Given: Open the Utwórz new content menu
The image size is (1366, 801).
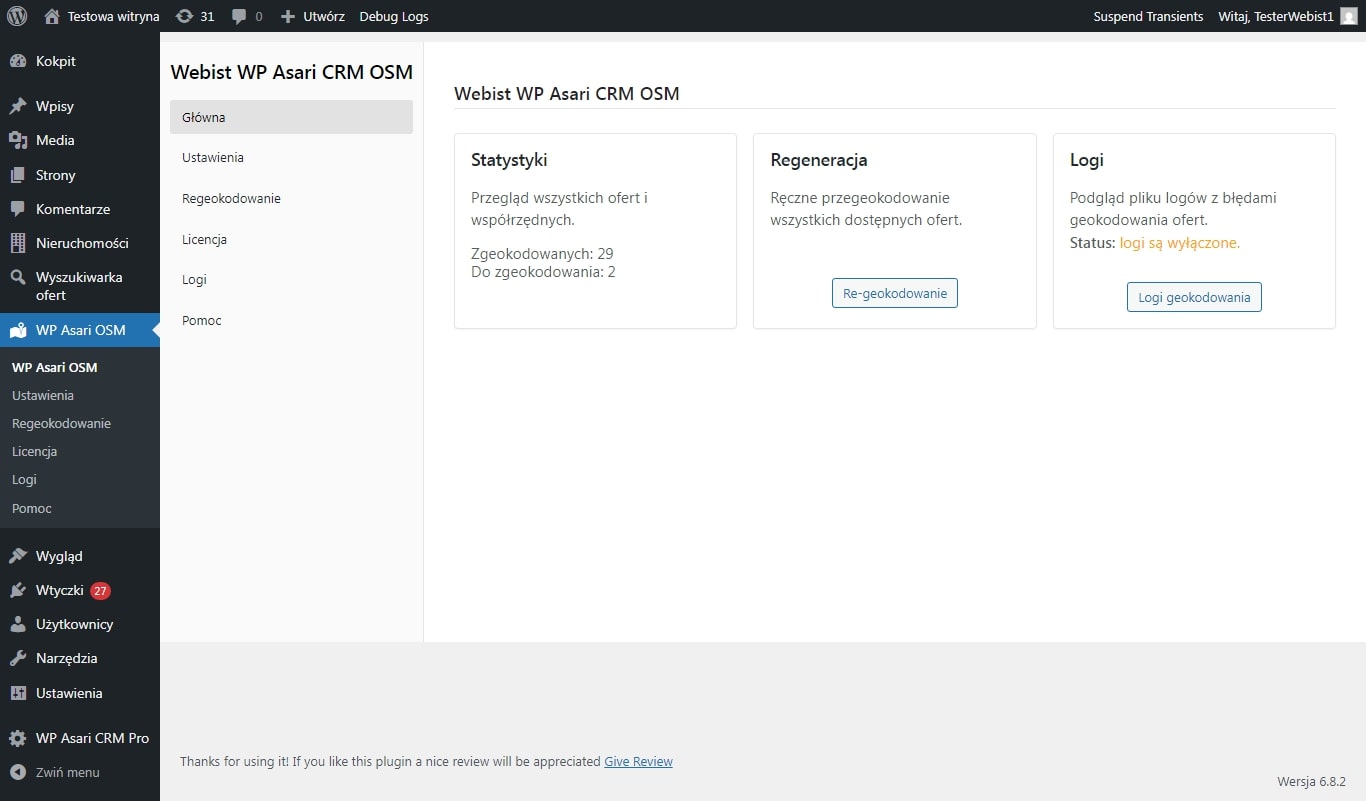Looking at the screenshot, I should pyautogui.click(x=312, y=16).
